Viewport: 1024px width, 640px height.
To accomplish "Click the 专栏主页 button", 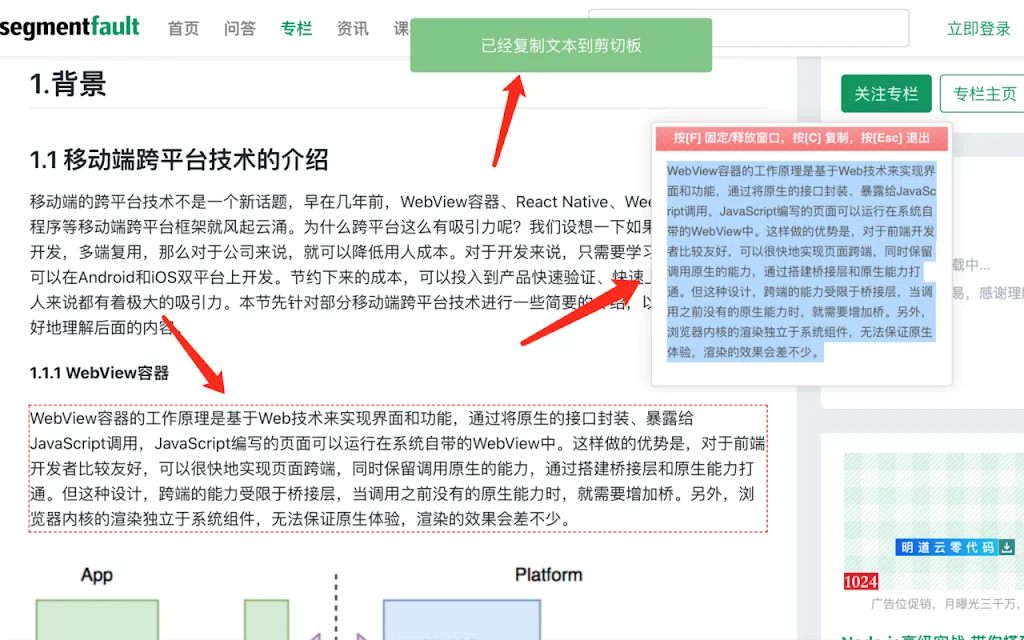I will point(984,94).
